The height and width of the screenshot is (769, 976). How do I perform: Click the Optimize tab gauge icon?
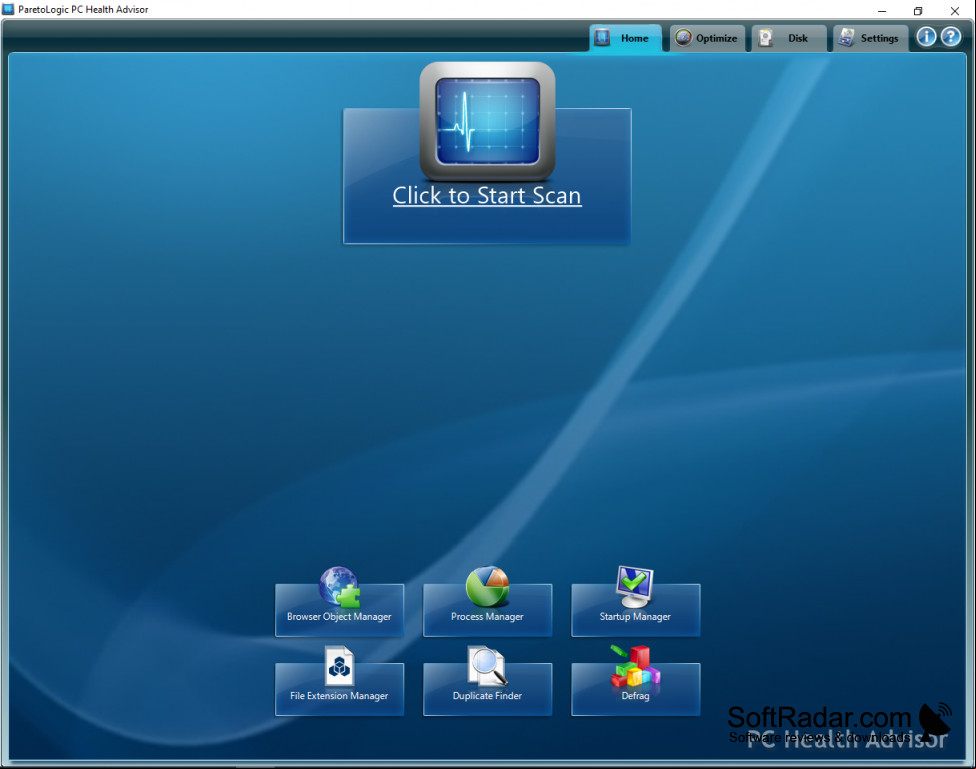tap(683, 38)
